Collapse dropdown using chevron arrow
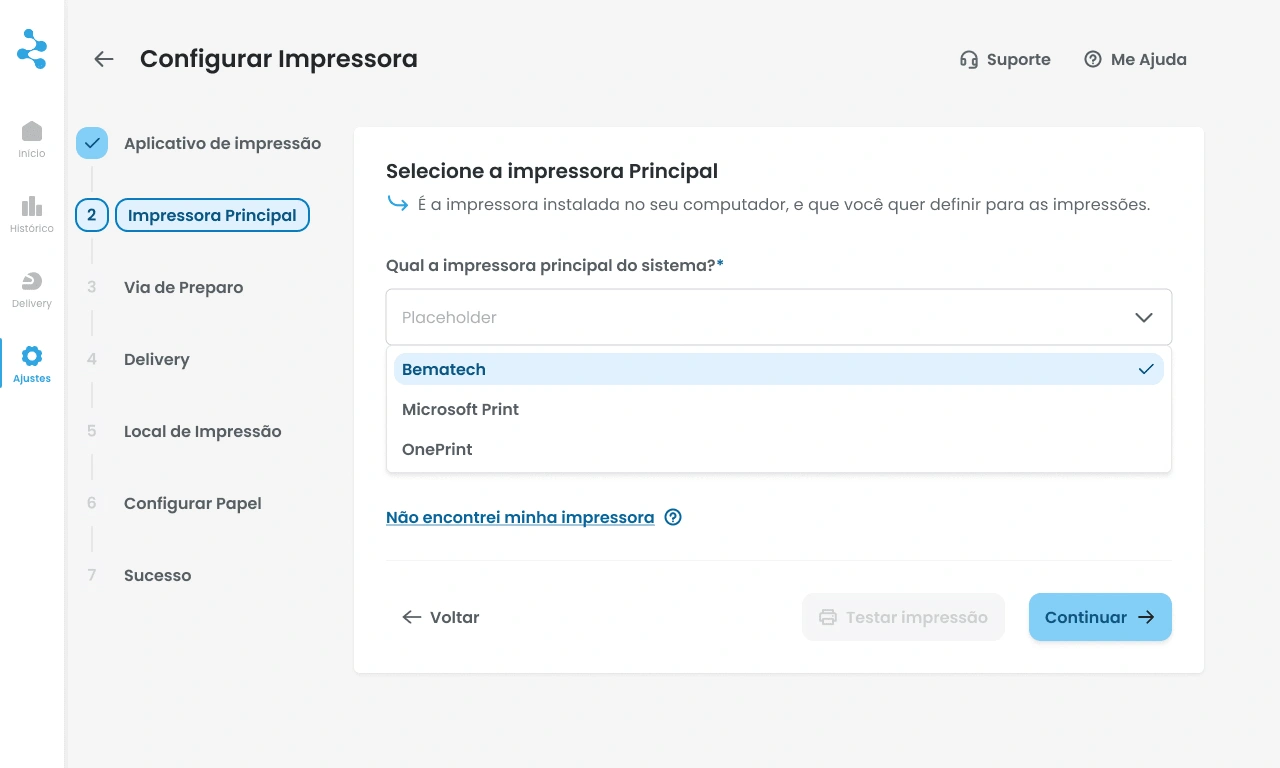 pyautogui.click(x=1144, y=317)
